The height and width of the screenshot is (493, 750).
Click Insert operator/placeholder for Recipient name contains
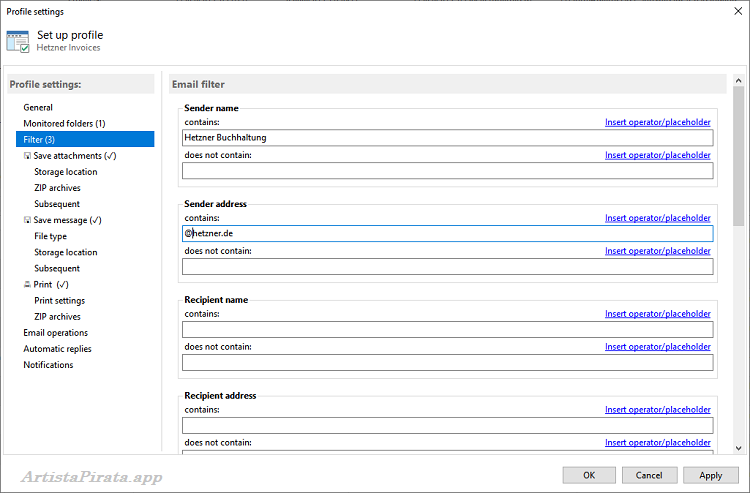(657, 314)
